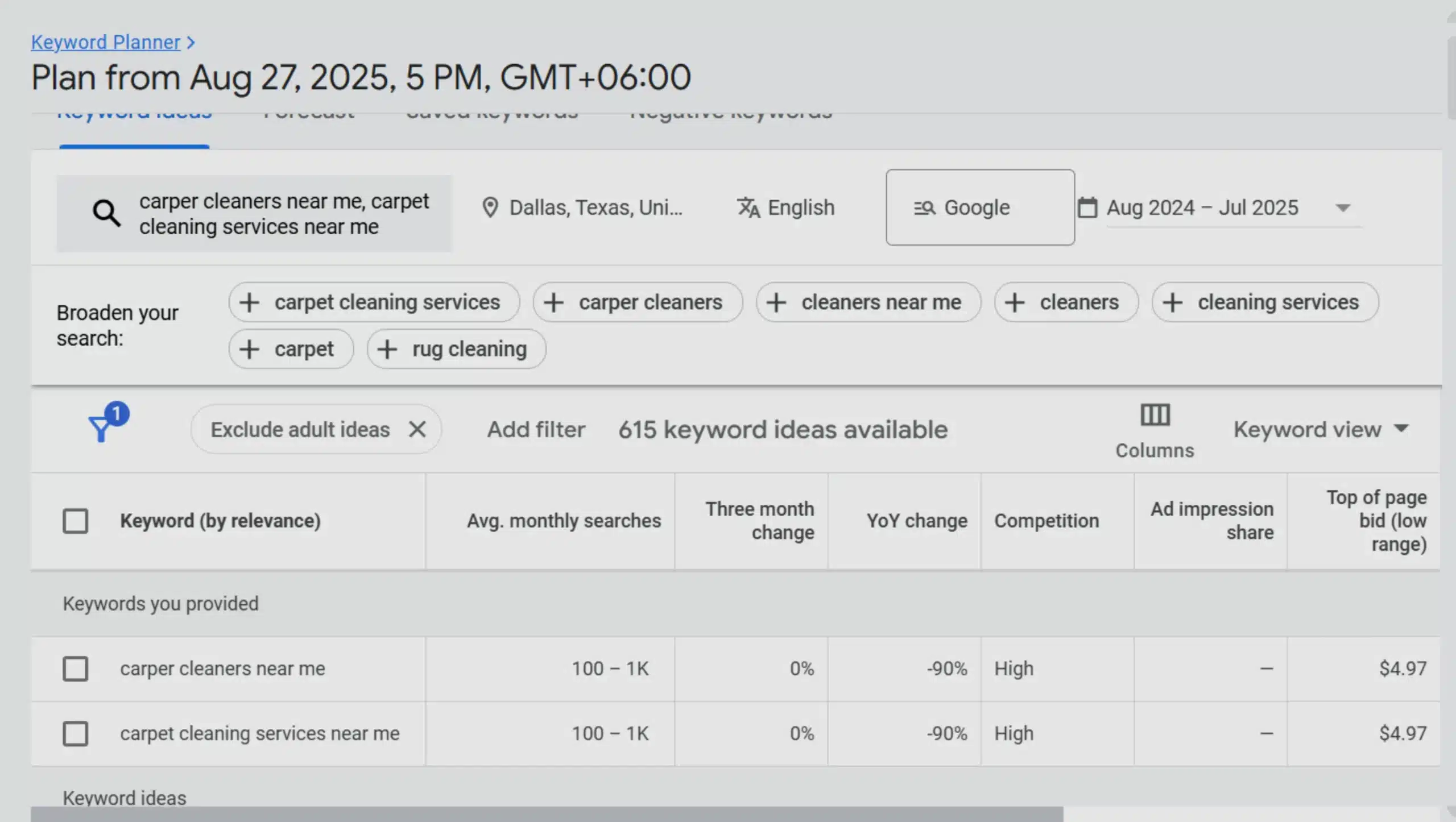Check the 'carper cleaners near me' row checkbox
Screen dimensions: 1456x822
coord(75,669)
